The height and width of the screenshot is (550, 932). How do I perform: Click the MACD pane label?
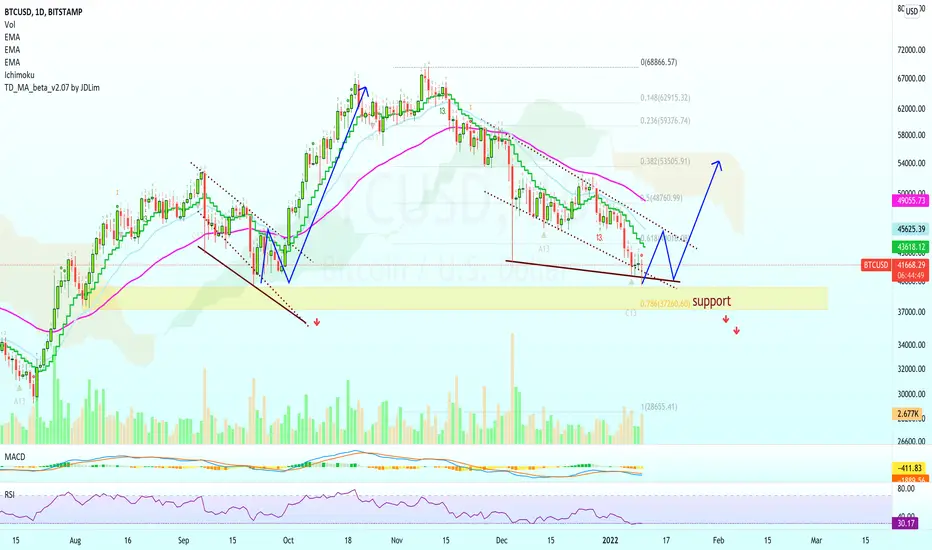[15, 457]
